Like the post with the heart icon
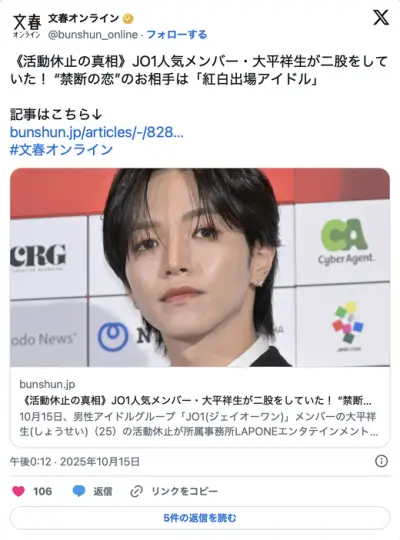The height and width of the screenshot is (540, 400). point(18,491)
